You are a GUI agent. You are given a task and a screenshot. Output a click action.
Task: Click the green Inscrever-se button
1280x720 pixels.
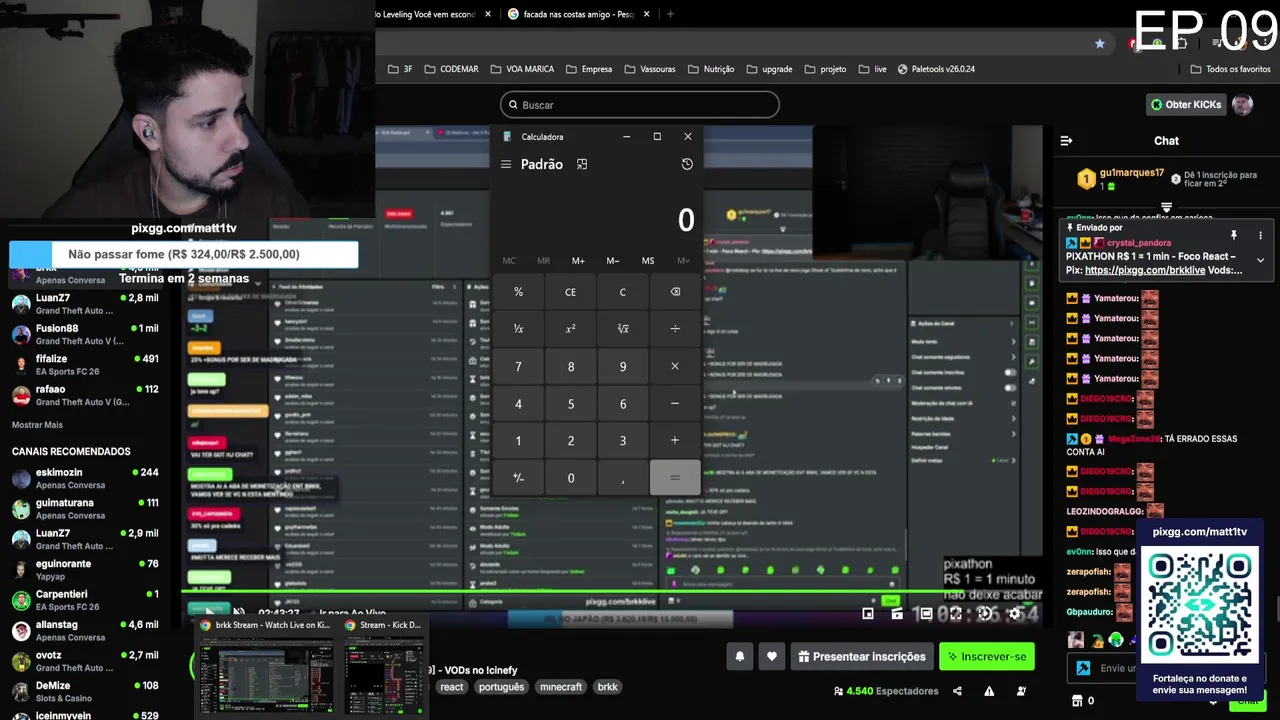(x=986, y=657)
